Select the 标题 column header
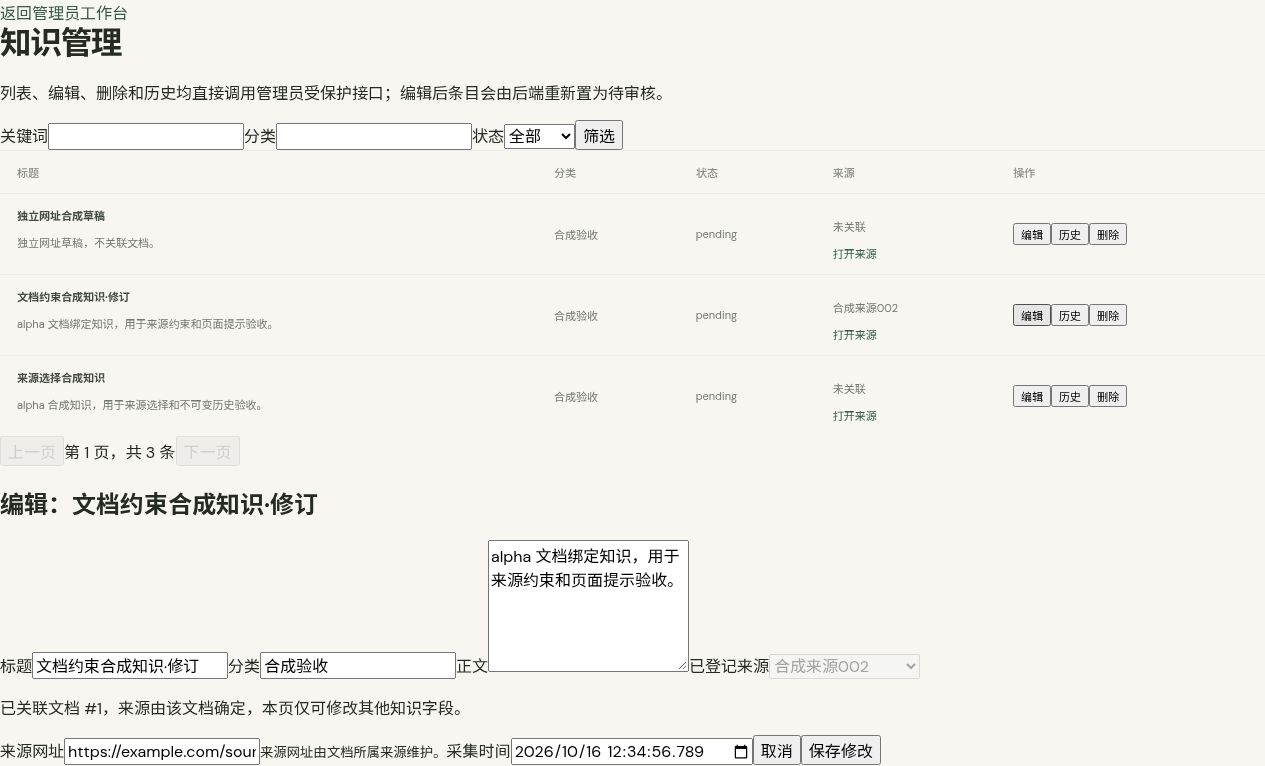The image size is (1265, 766). click(x=28, y=173)
